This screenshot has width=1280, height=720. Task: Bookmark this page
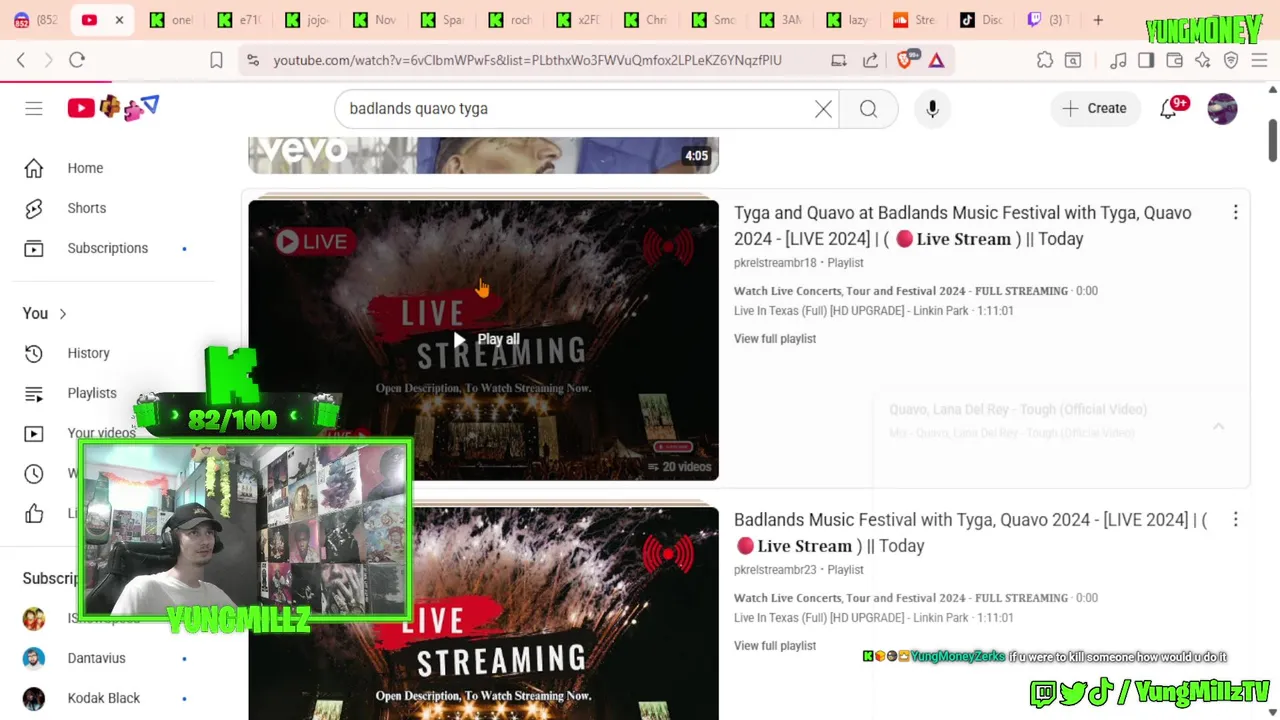pyautogui.click(x=216, y=60)
